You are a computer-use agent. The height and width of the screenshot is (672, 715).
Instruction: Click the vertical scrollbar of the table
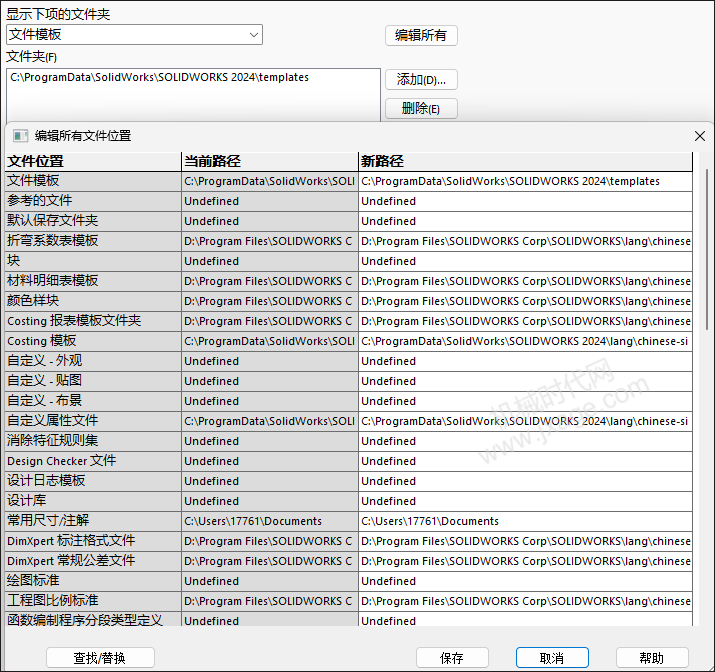tap(707, 250)
